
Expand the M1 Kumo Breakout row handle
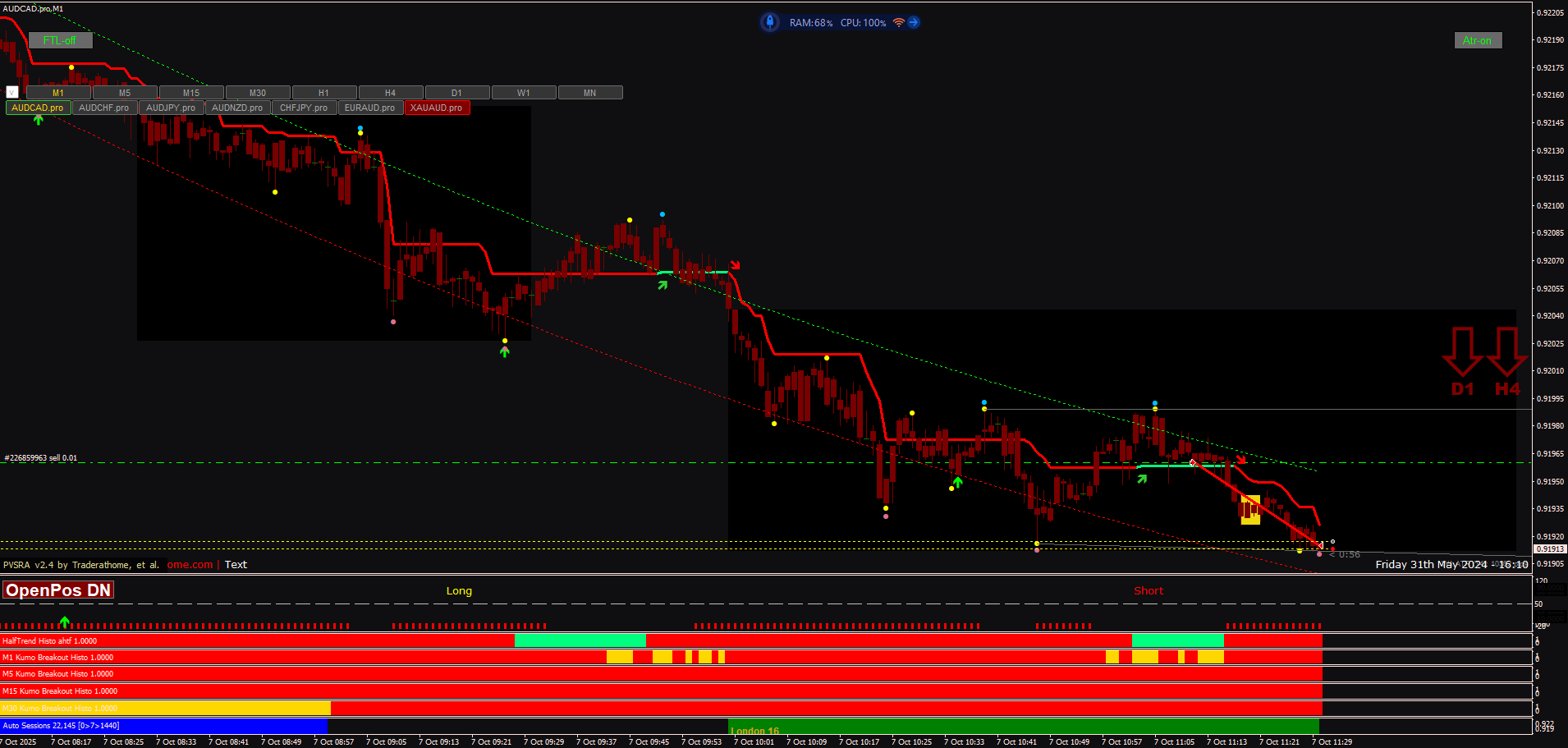(1537, 658)
